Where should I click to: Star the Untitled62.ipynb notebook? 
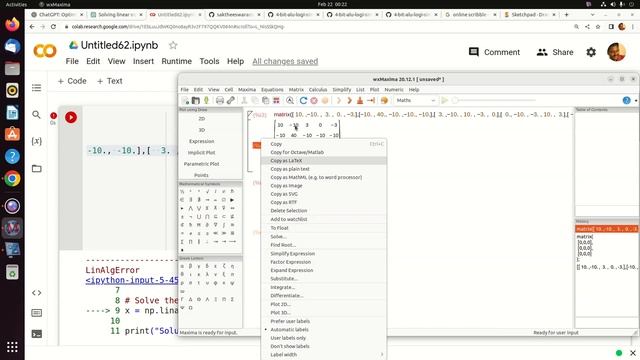pyautogui.click(x=173, y=45)
